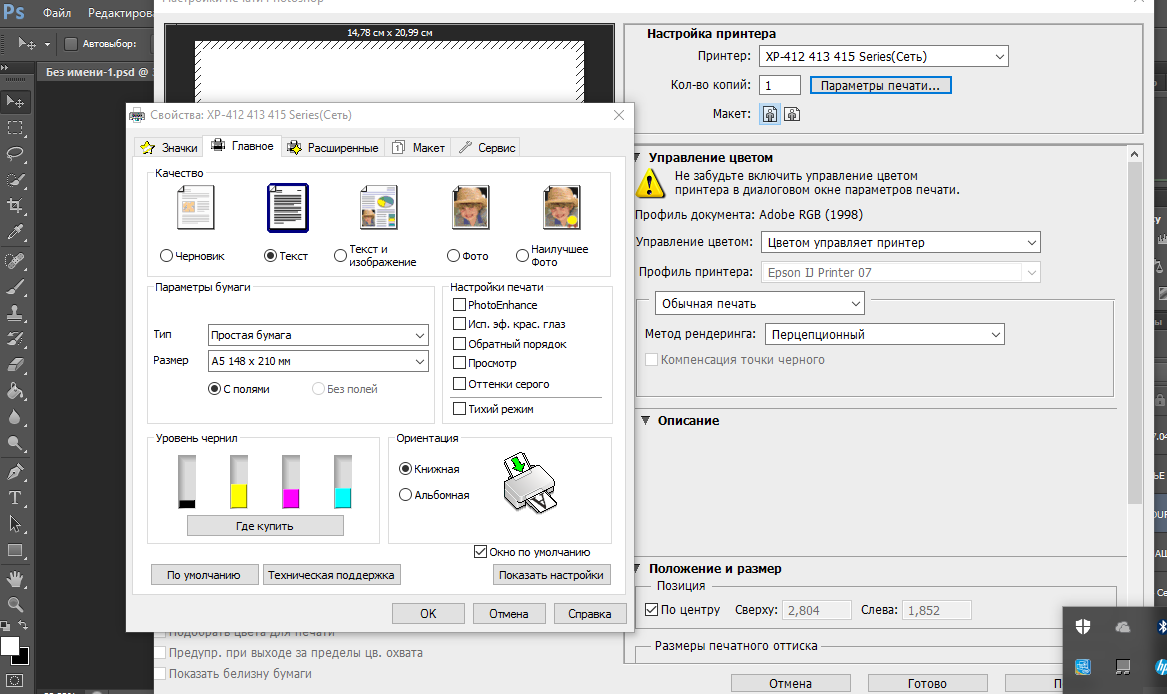1167x694 pixels.
Task: Choose portrait layout icon next to Макет
Action: (770, 114)
